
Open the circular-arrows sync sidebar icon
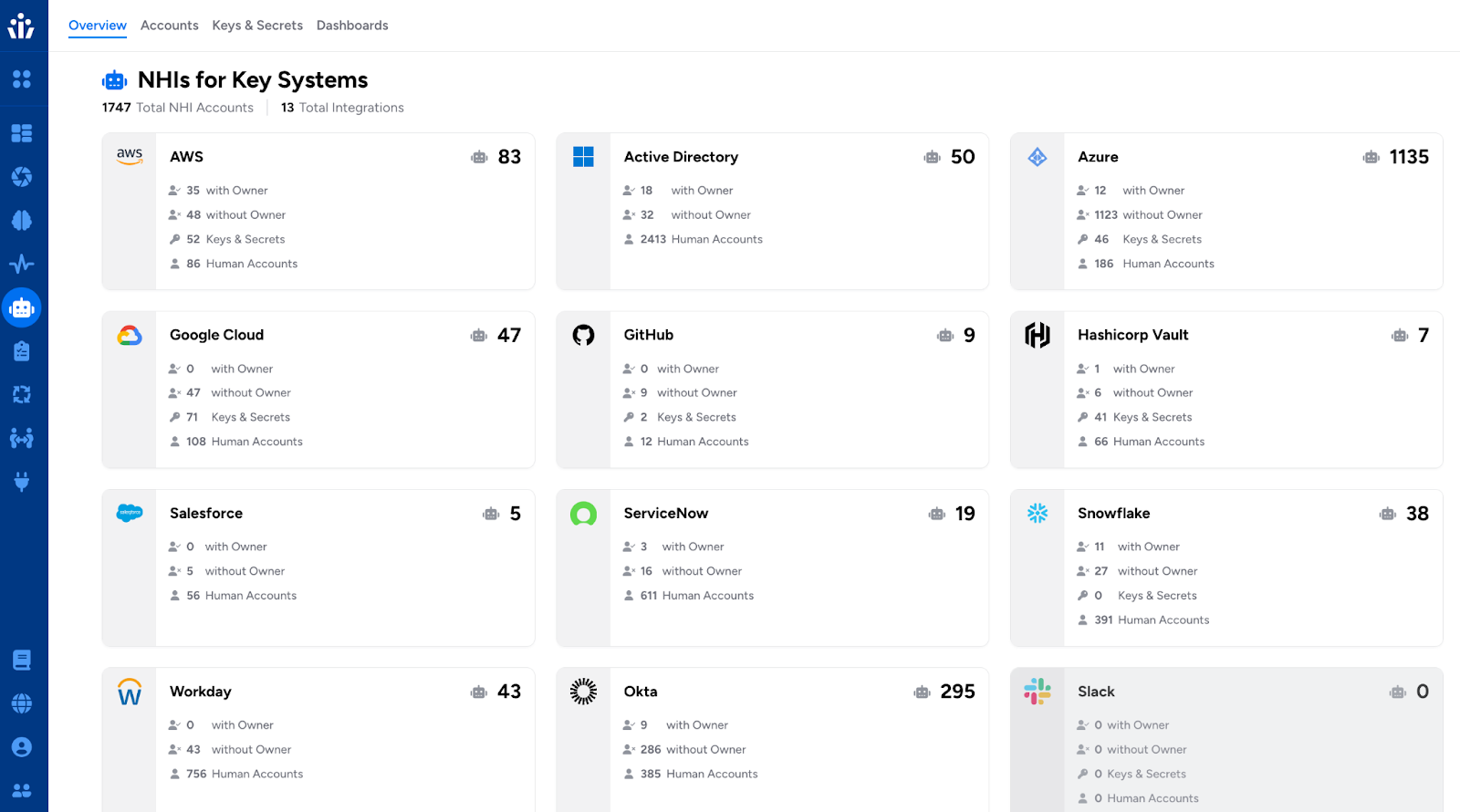pos(22,394)
